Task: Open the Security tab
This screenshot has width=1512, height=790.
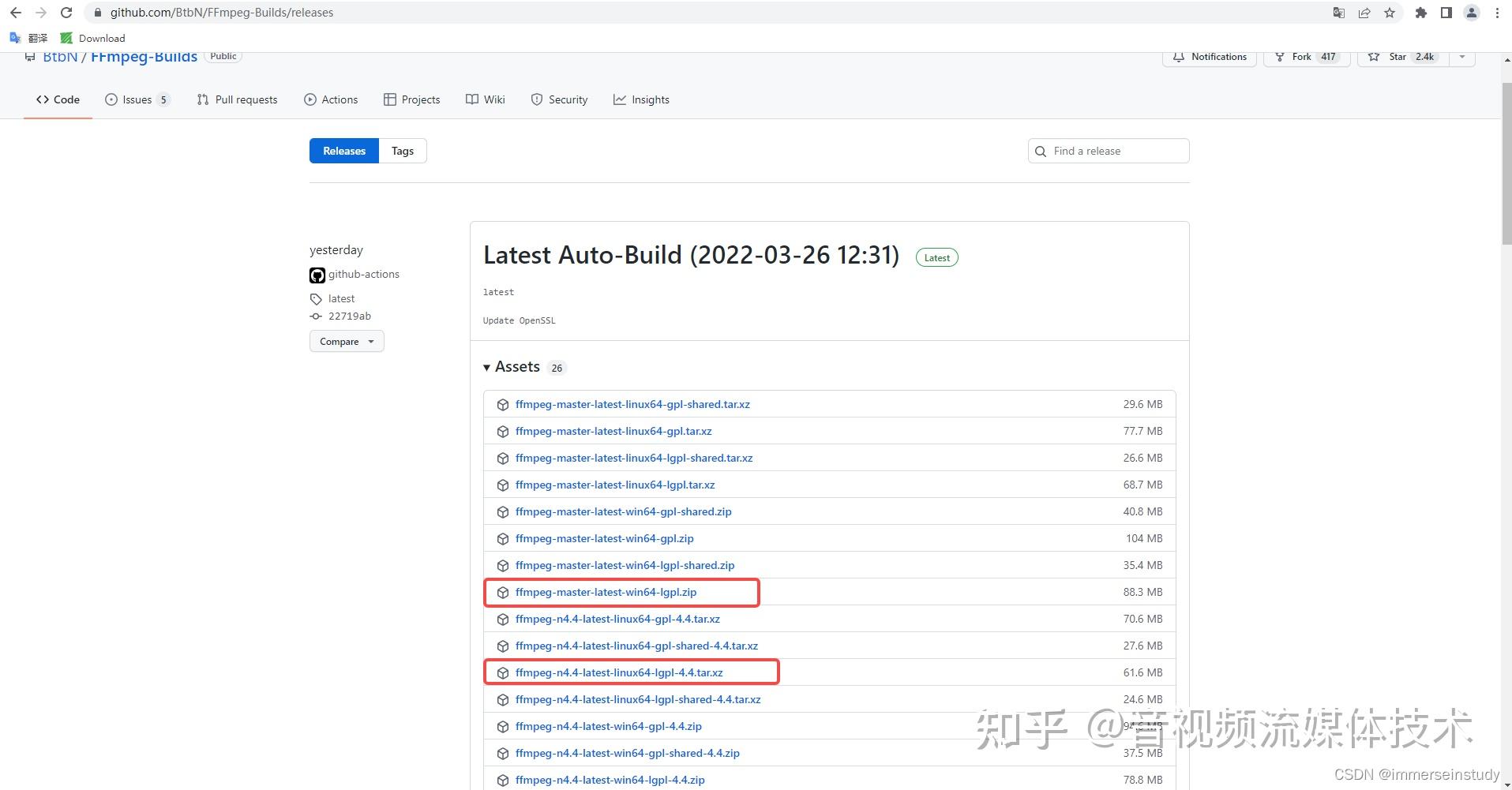Action: pyautogui.click(x=559, y=99)
